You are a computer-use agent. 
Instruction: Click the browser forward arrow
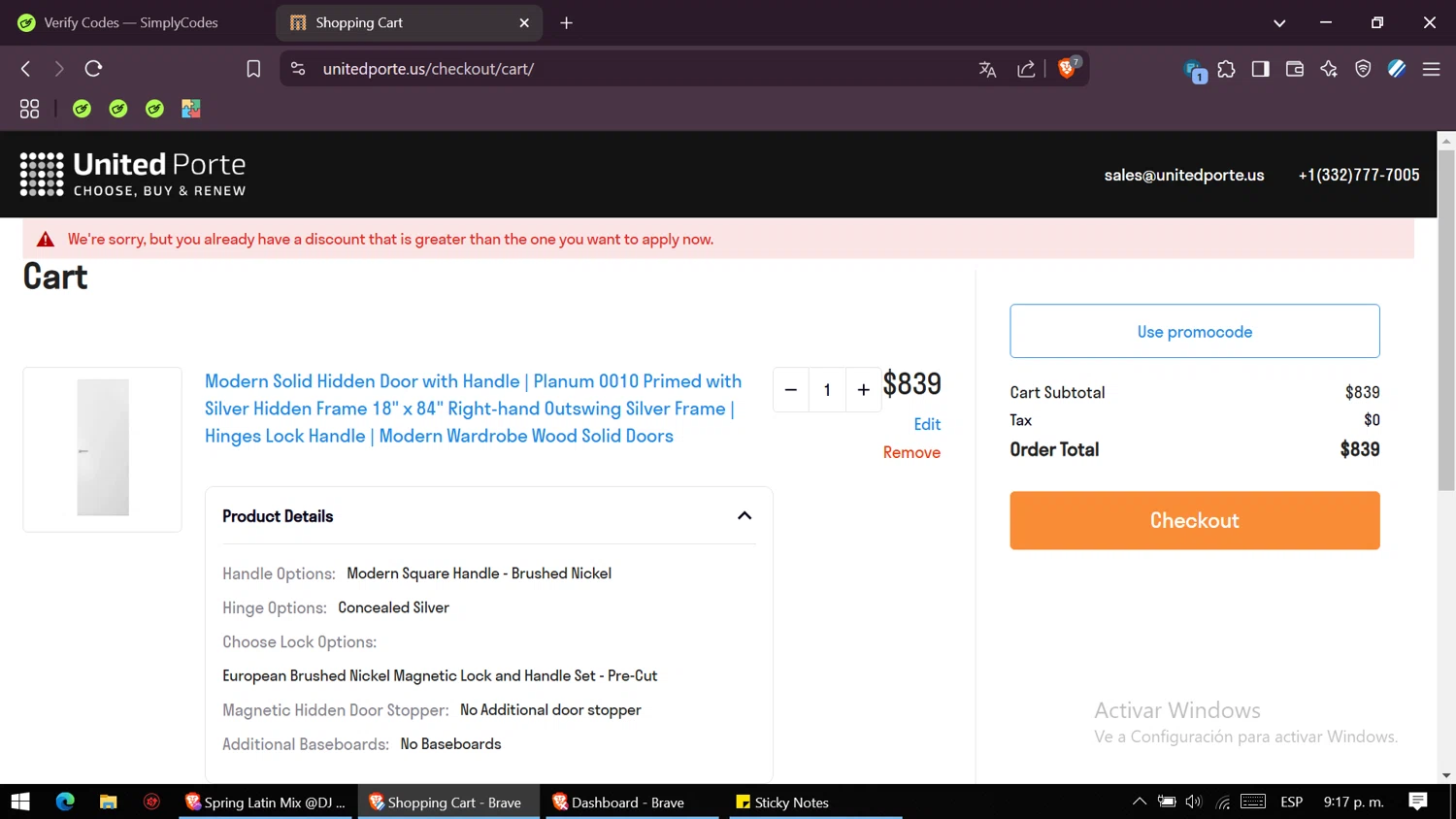coord(59,69)
